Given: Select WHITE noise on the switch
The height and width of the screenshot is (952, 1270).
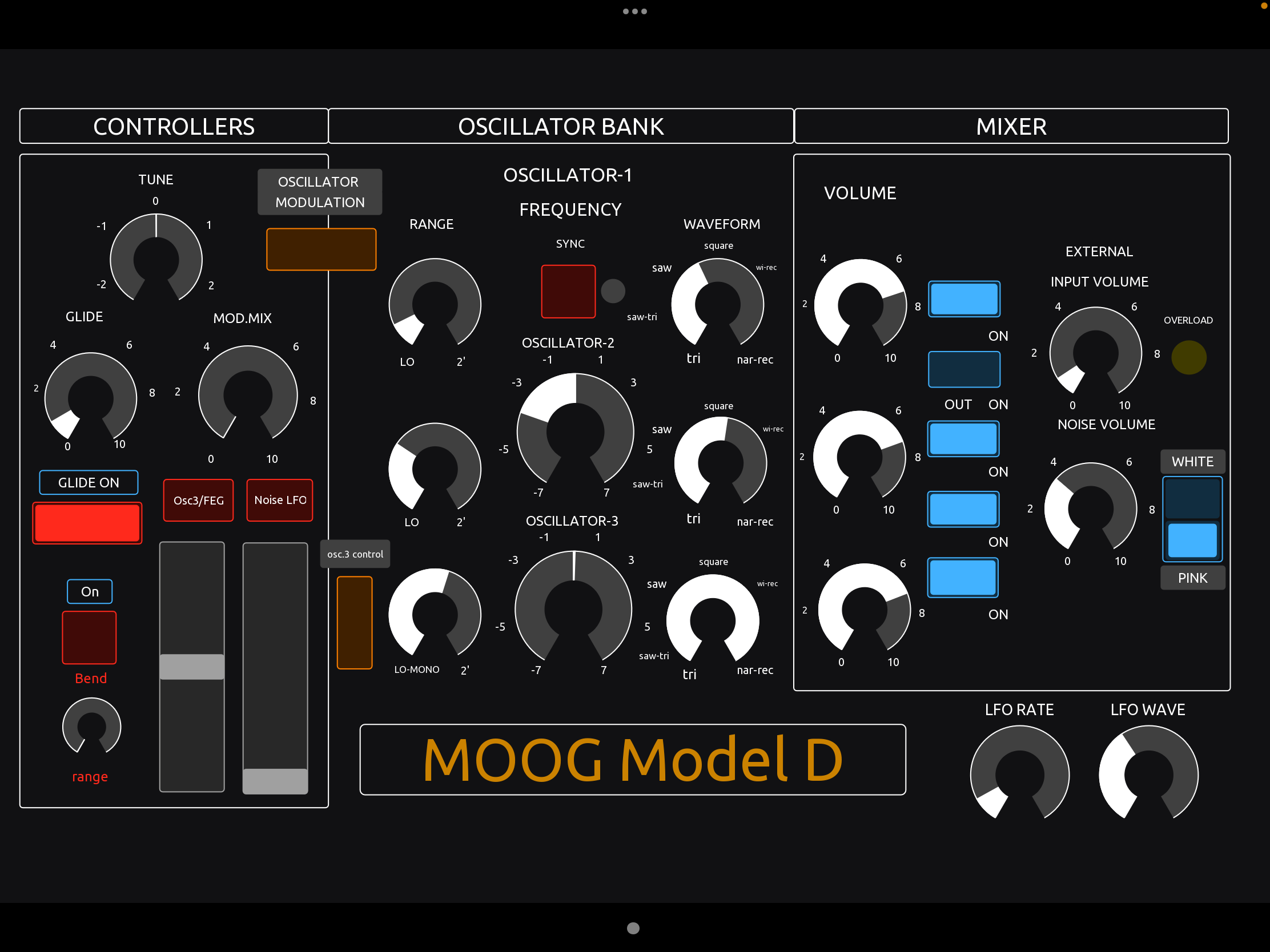Looking at the screenshot, I should coord(1192,498).
